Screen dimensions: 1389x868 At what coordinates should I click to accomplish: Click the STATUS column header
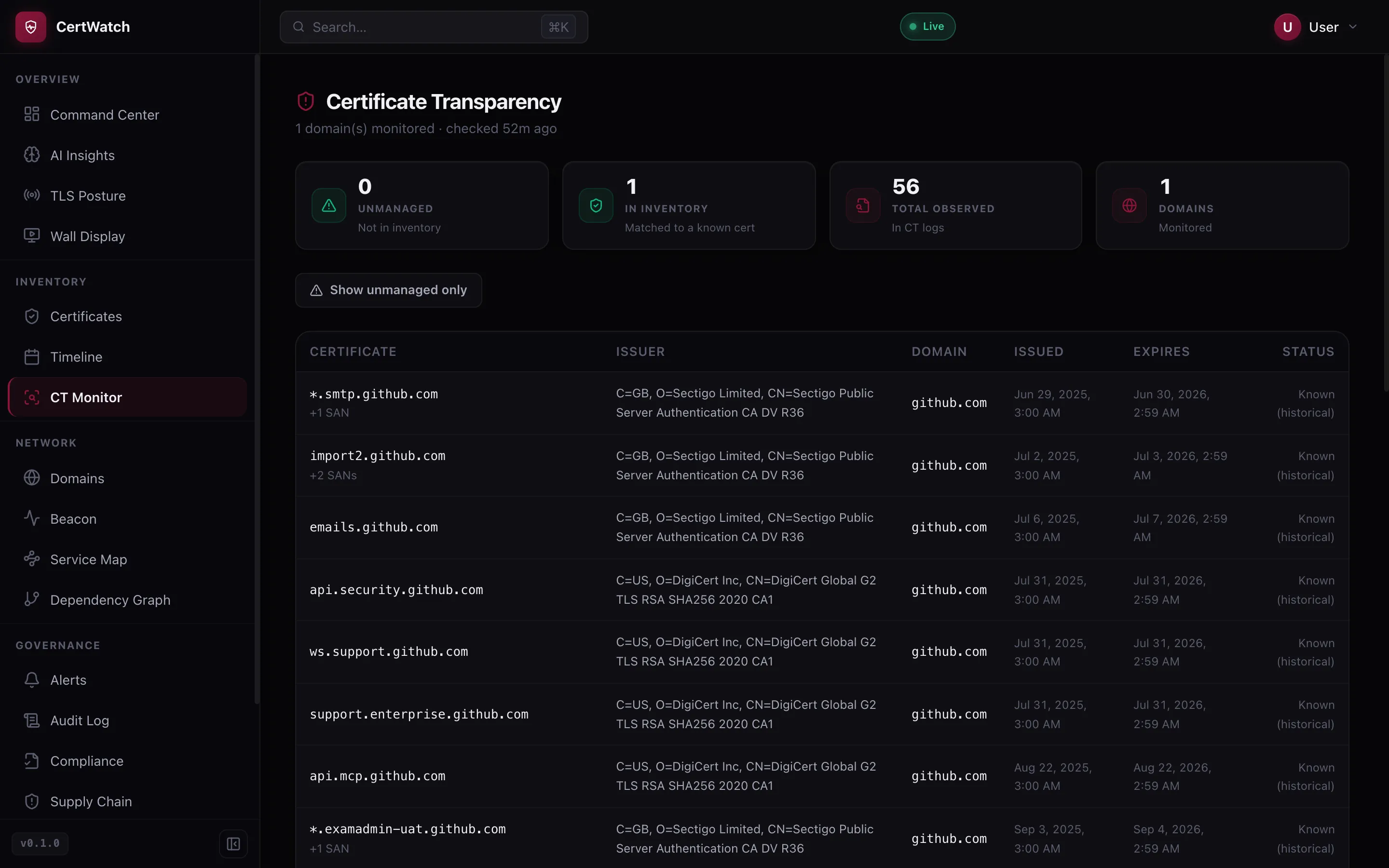tap(1308, 352)
